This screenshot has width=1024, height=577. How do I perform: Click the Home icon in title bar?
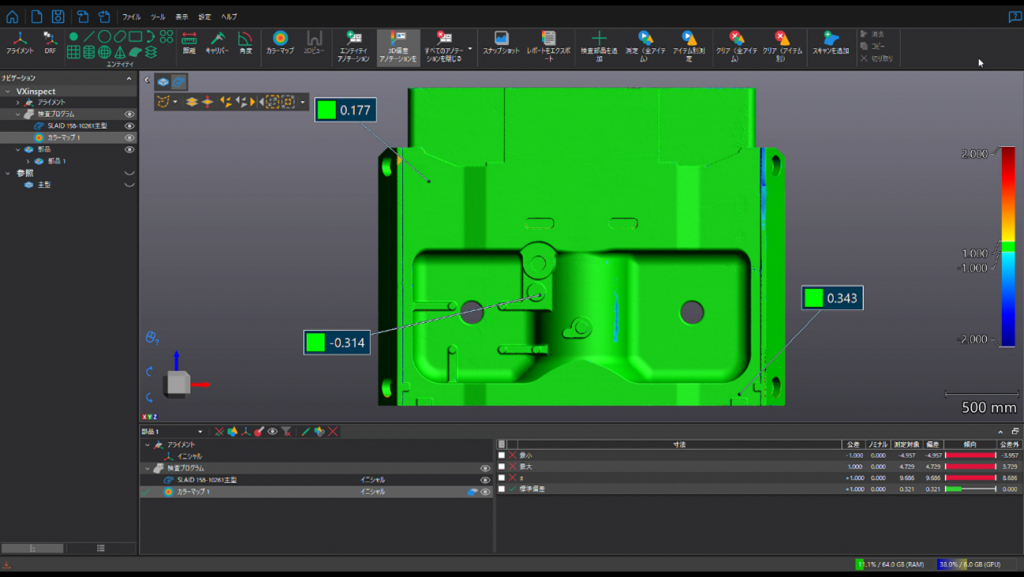click(x=12, y=16)
